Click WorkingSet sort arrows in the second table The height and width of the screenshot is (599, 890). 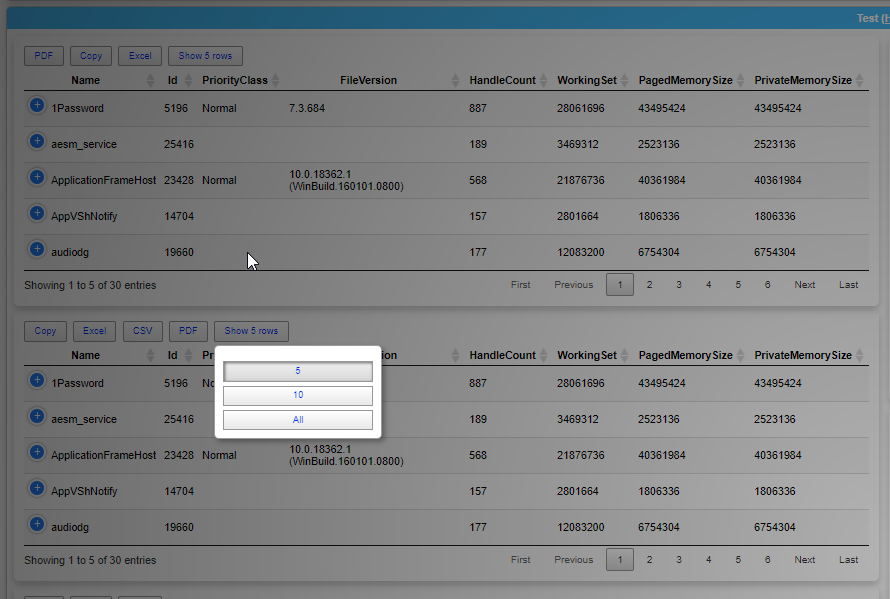pos(625,355)
